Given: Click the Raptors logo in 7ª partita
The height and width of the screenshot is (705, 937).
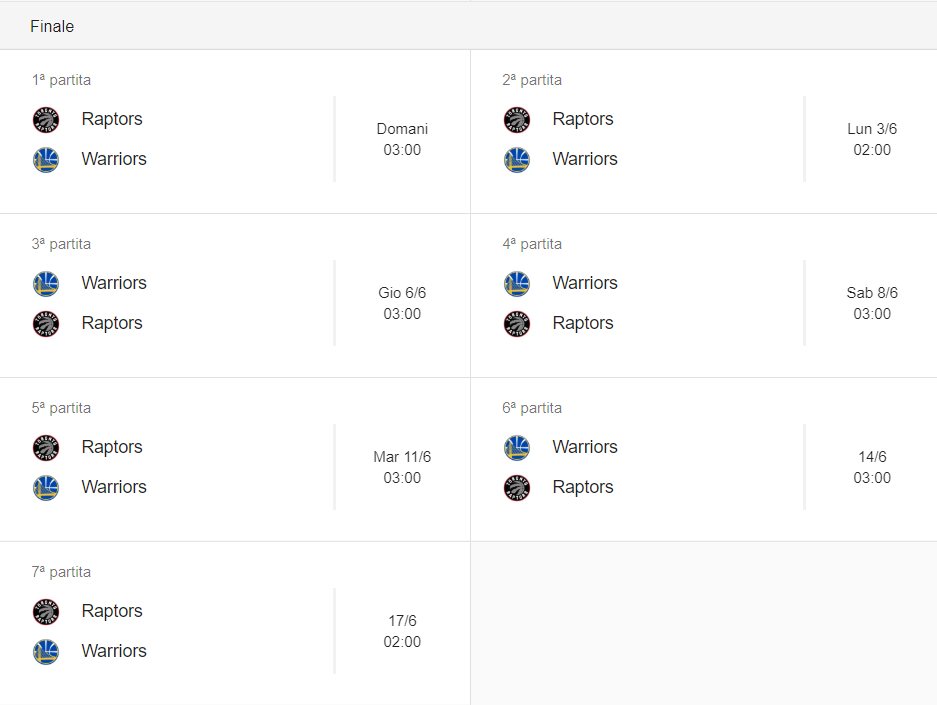Looking at the screenshot, I should [46, 612].
